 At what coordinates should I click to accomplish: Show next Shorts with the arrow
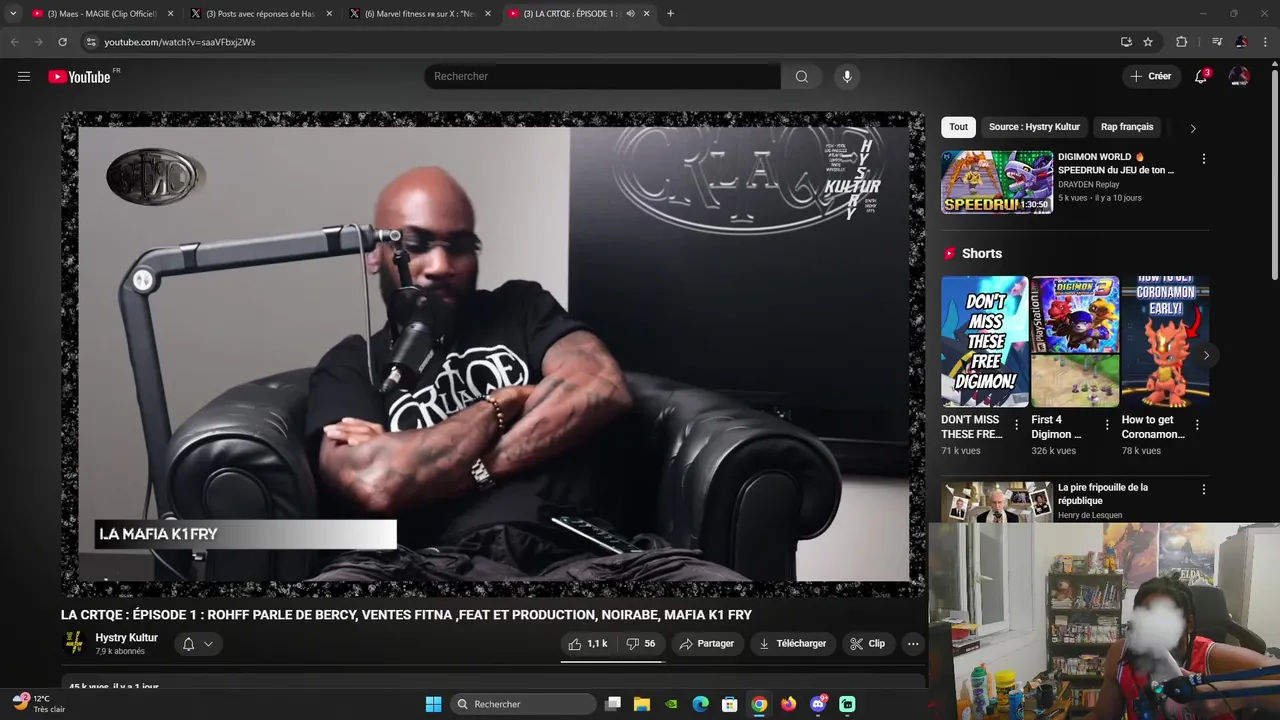click(1206, 355)
